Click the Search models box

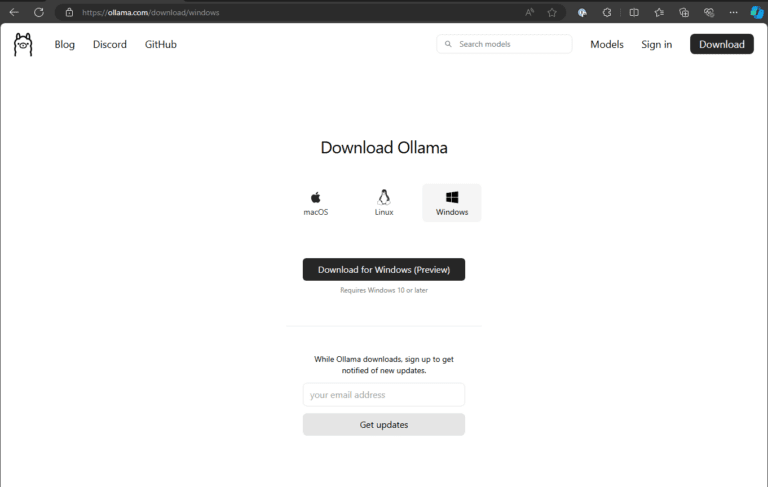click(x=504, y=44)
